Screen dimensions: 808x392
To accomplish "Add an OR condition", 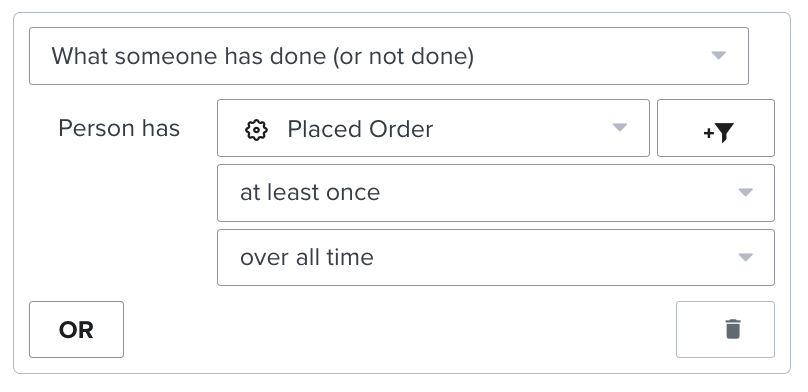I will click(x=76, y=330).
